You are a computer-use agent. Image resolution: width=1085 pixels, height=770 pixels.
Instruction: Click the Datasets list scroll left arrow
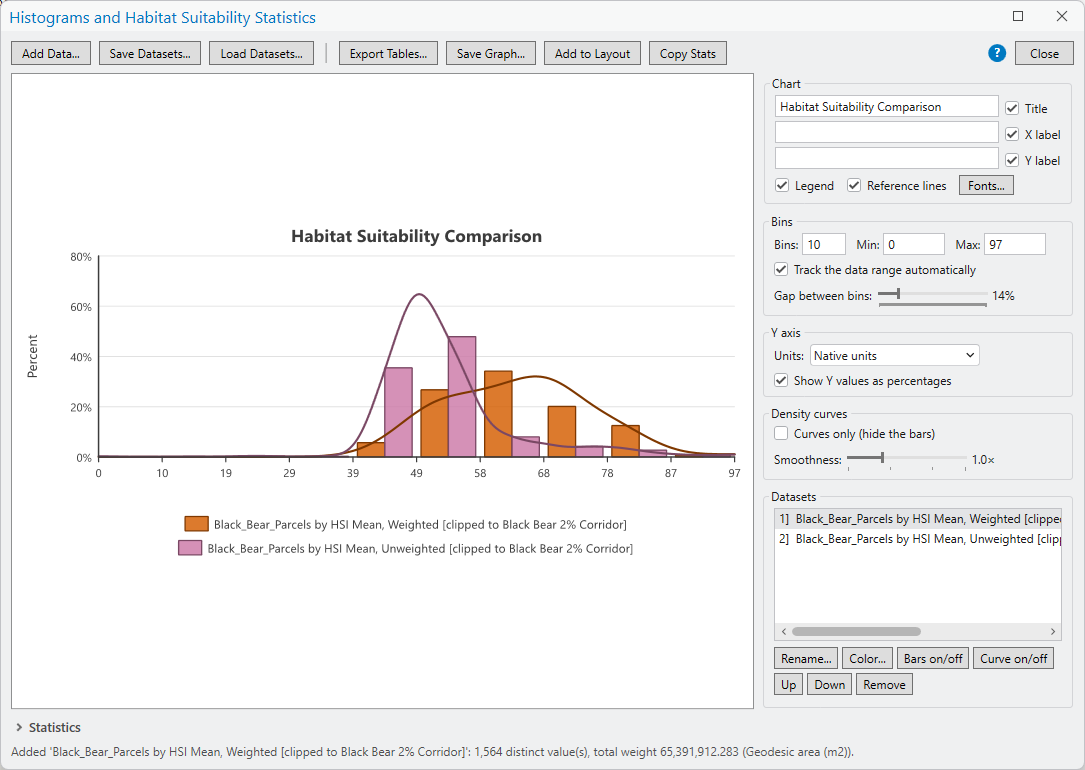pyautogui.click(x=783, y=631)
